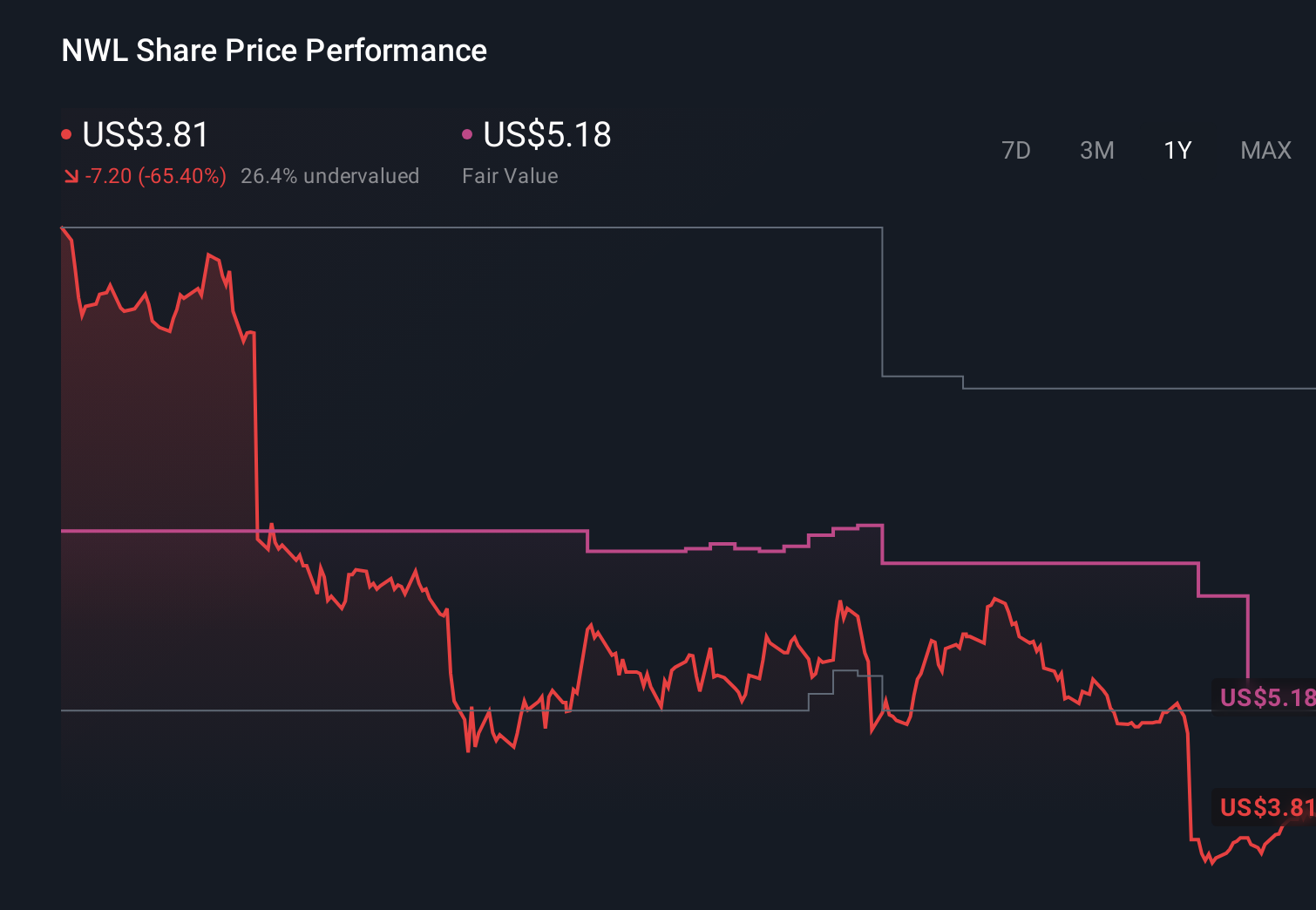Screen dimensions: 1316x910
Task: Select the -7.20 (-65.40%) change text
Action: coord(155,176)
